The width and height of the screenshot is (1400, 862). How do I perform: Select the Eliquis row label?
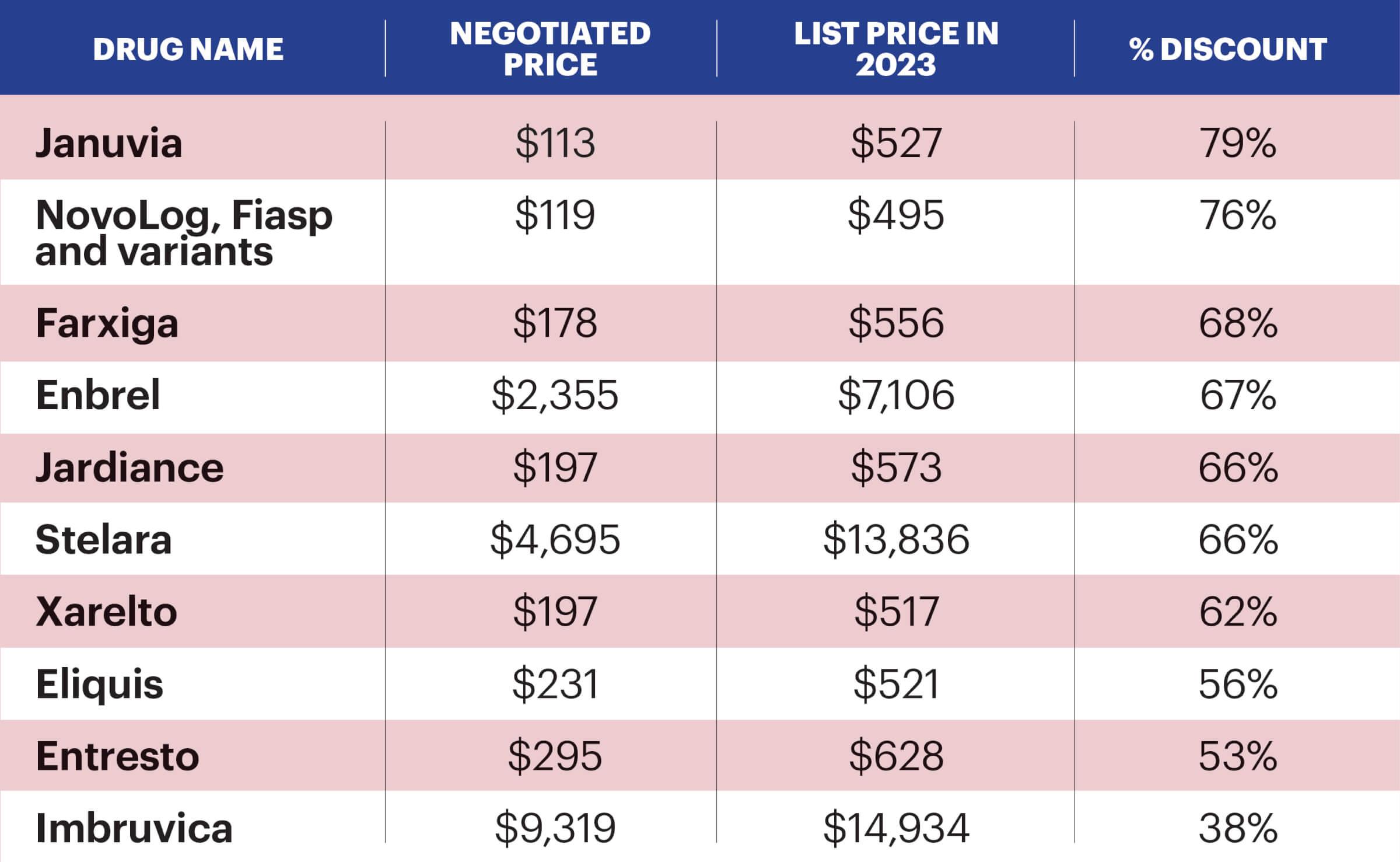(100, 684)
